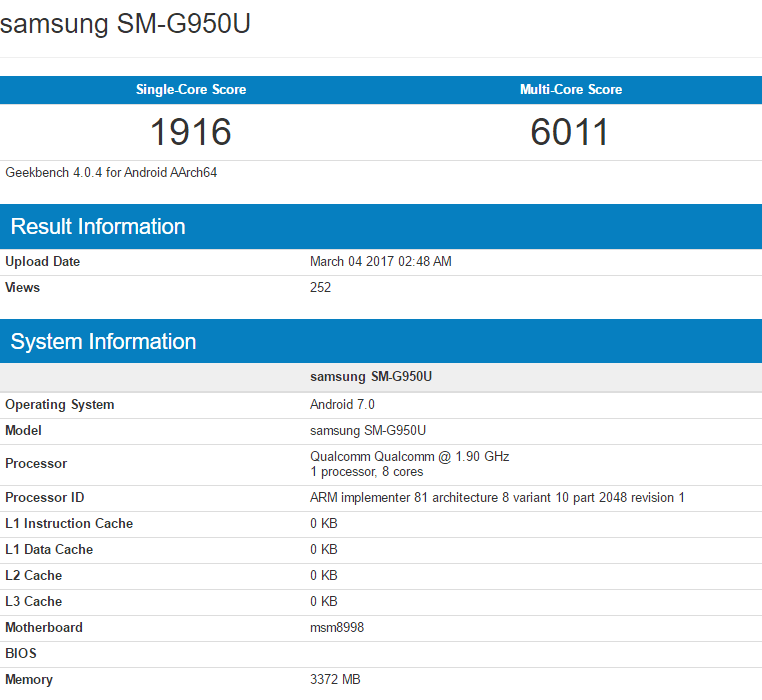762x700 pixels.
Task: Click the samsung SM-G950U page title
Action: click(x=125, y=24)
